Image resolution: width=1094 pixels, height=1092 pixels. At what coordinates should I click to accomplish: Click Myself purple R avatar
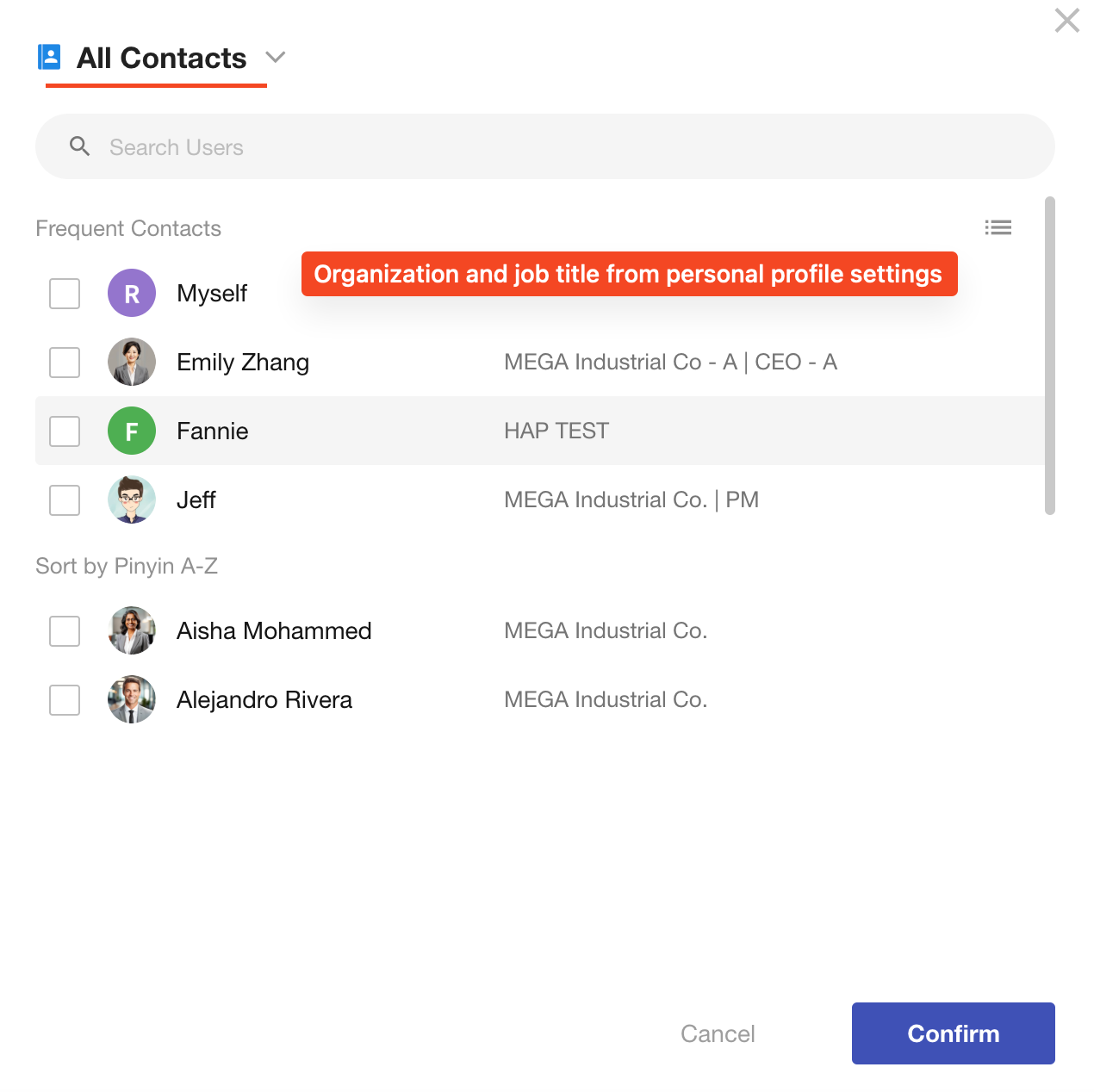132,294
